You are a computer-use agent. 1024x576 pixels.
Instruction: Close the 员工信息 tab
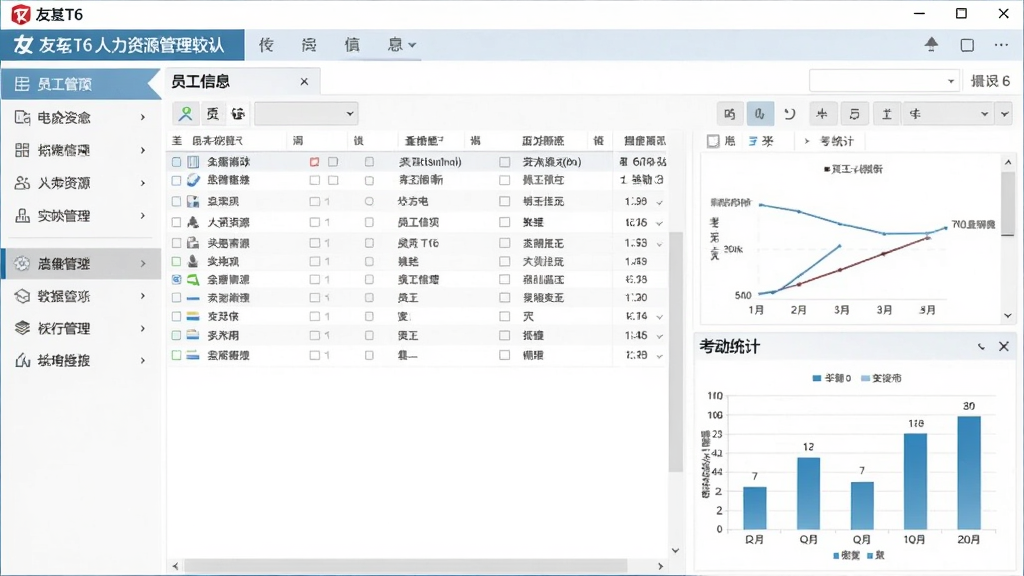[304, 82]
